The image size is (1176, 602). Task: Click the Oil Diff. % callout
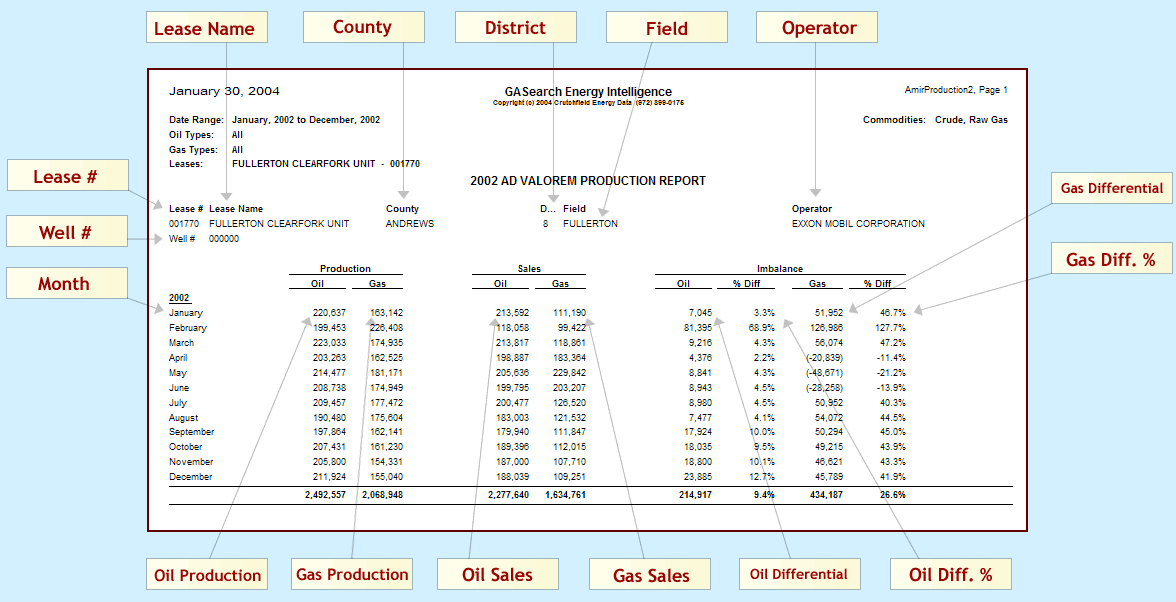[x=950, y=574]
